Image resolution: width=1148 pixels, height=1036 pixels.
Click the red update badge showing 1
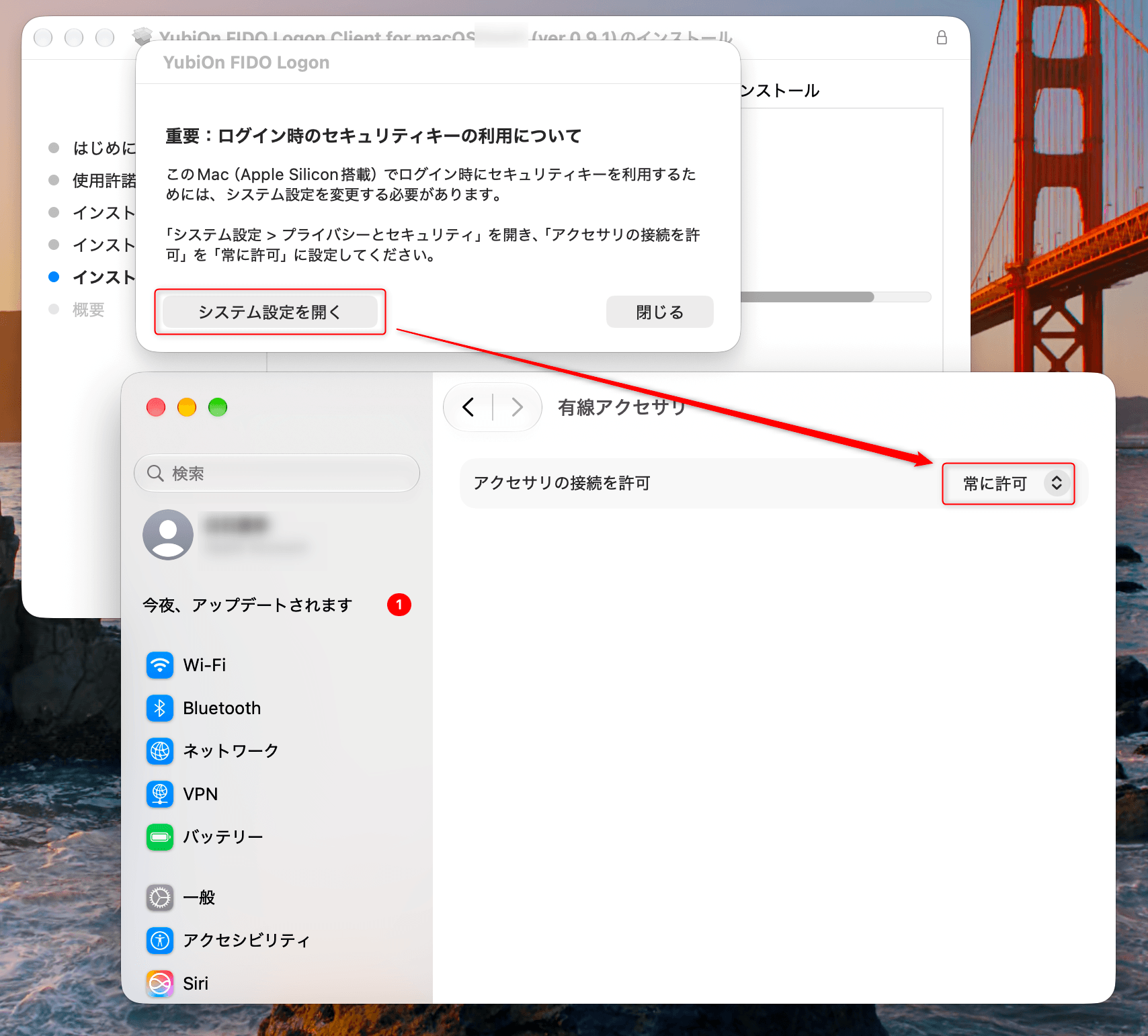[399, 605]
